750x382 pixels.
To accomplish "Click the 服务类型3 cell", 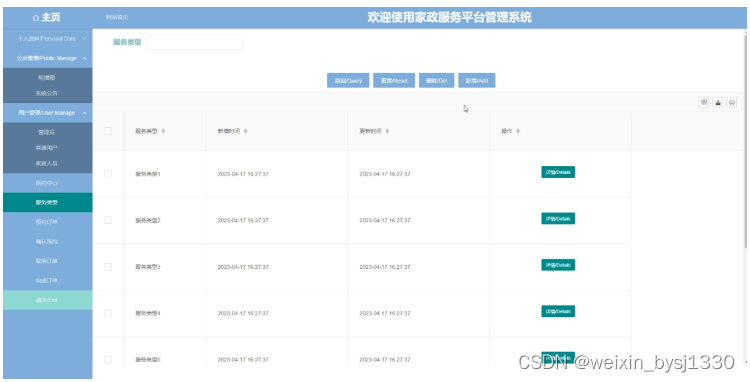I will click(148, 267).
